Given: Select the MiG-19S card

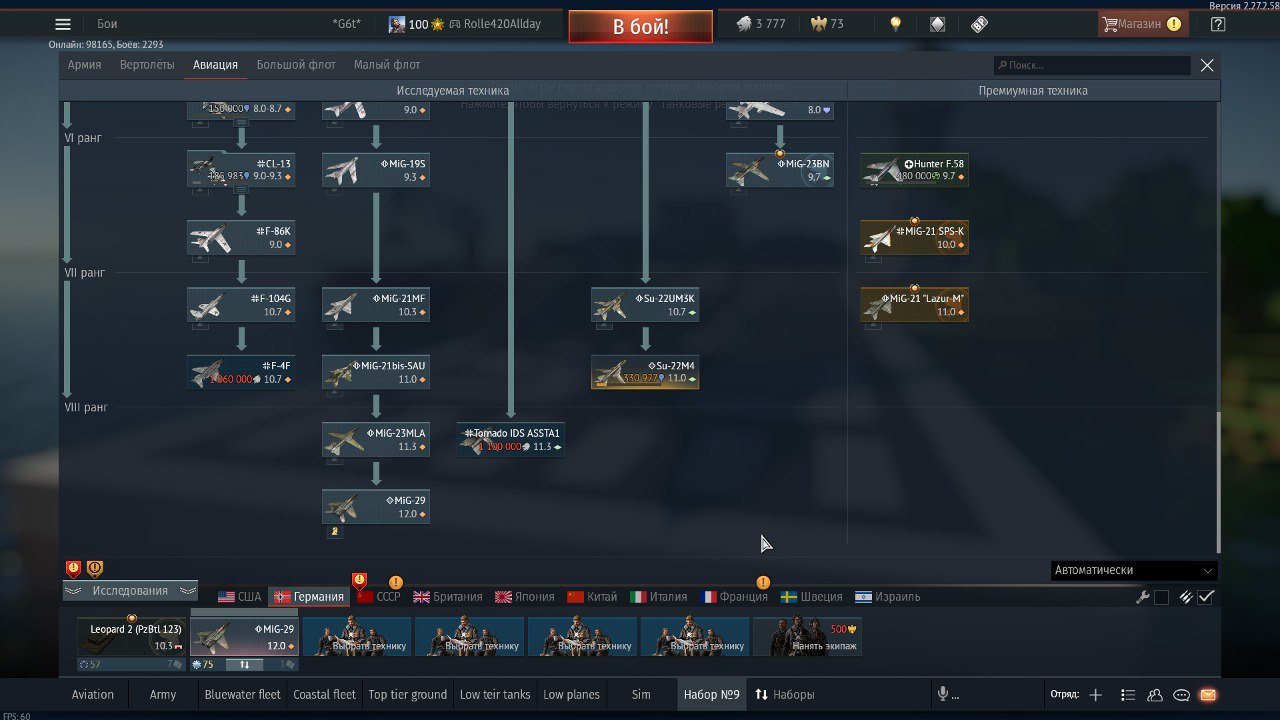Looking at the screenshot, I should tap(376, 170).
